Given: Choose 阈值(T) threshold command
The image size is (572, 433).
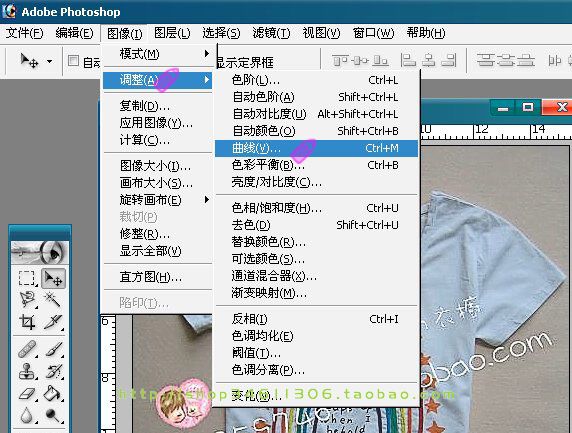Looking at the screenshot, I should (x=316, y=353).
